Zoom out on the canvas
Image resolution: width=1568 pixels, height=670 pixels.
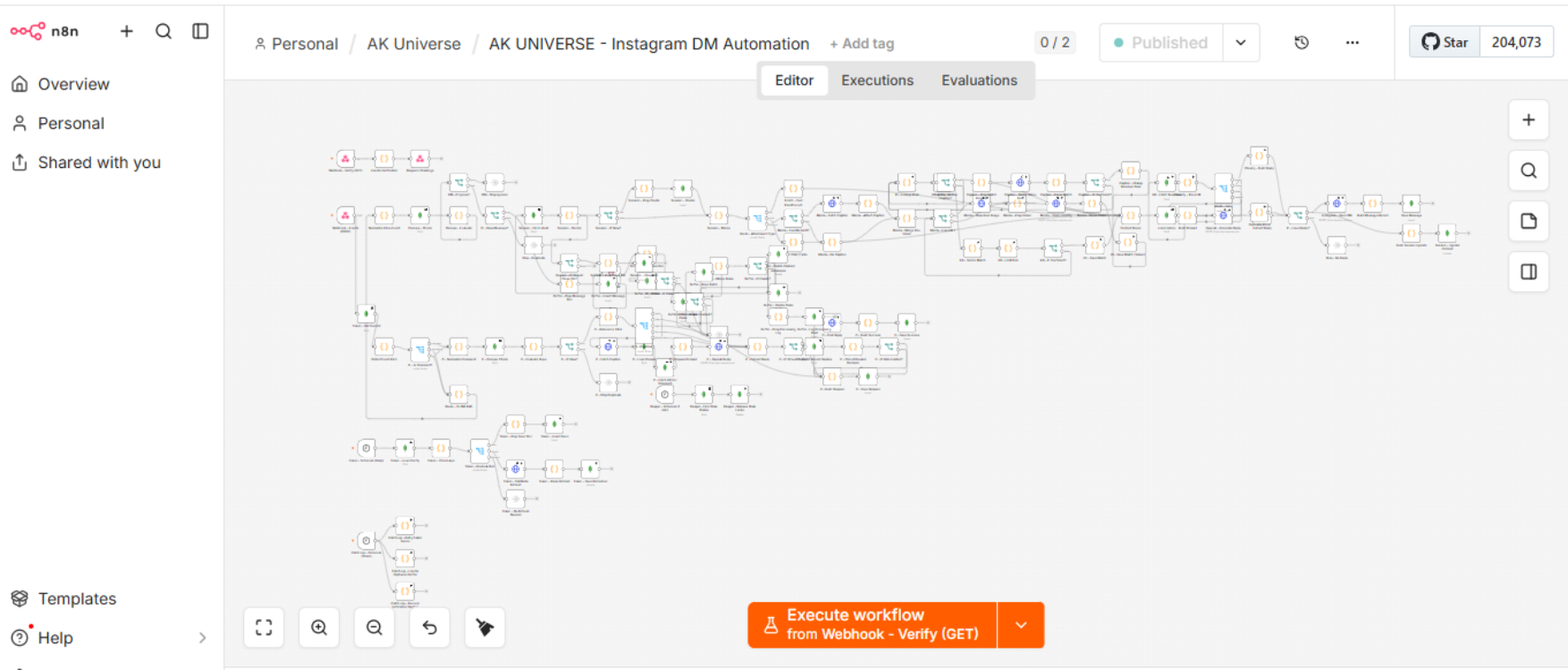[x=375, y=627]
